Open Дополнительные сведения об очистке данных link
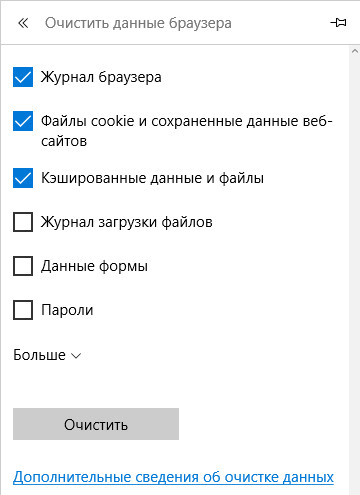 (x=173, y=477)
